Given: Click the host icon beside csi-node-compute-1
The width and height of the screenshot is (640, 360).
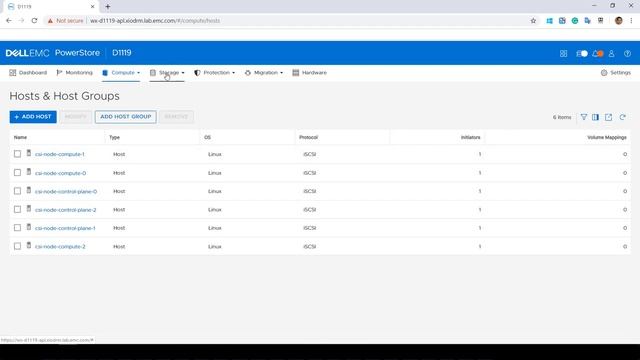Looking at the screenshot, I should point(29,153).
